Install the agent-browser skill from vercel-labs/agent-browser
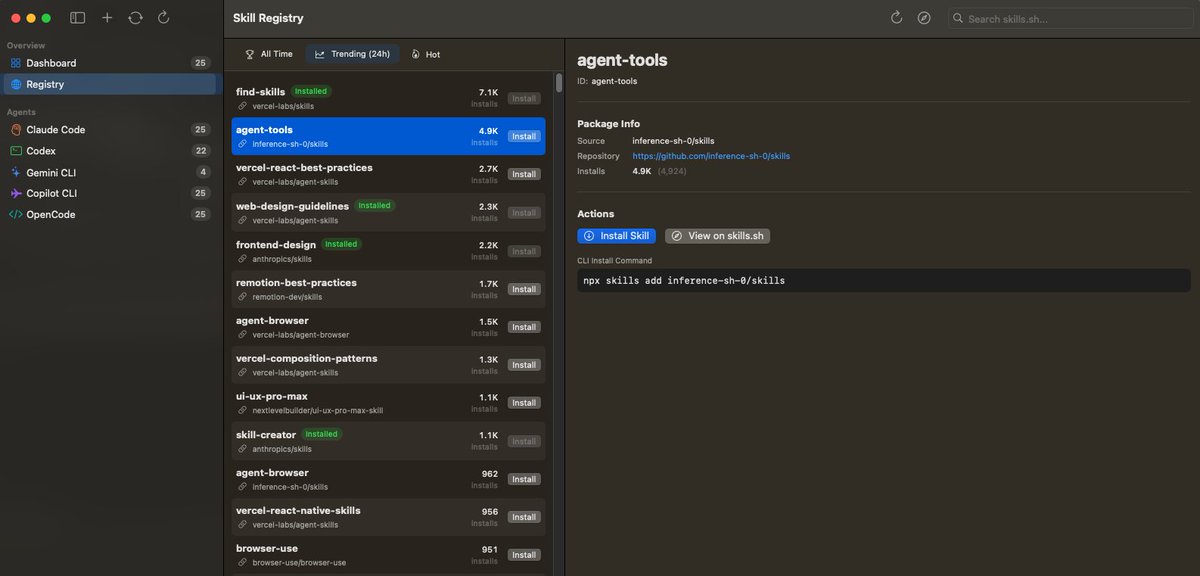 pos(524,327)
